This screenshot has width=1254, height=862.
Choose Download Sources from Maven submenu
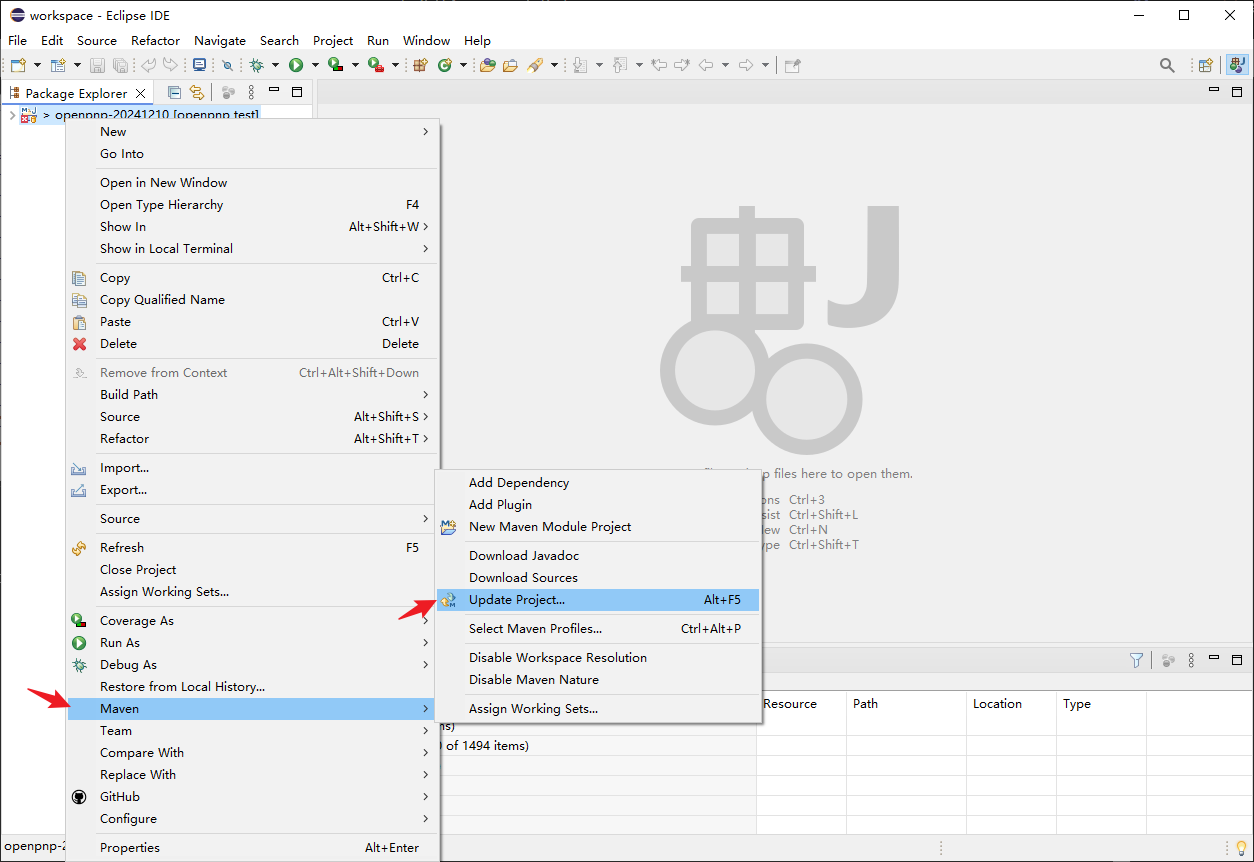(x=523, y=577)
